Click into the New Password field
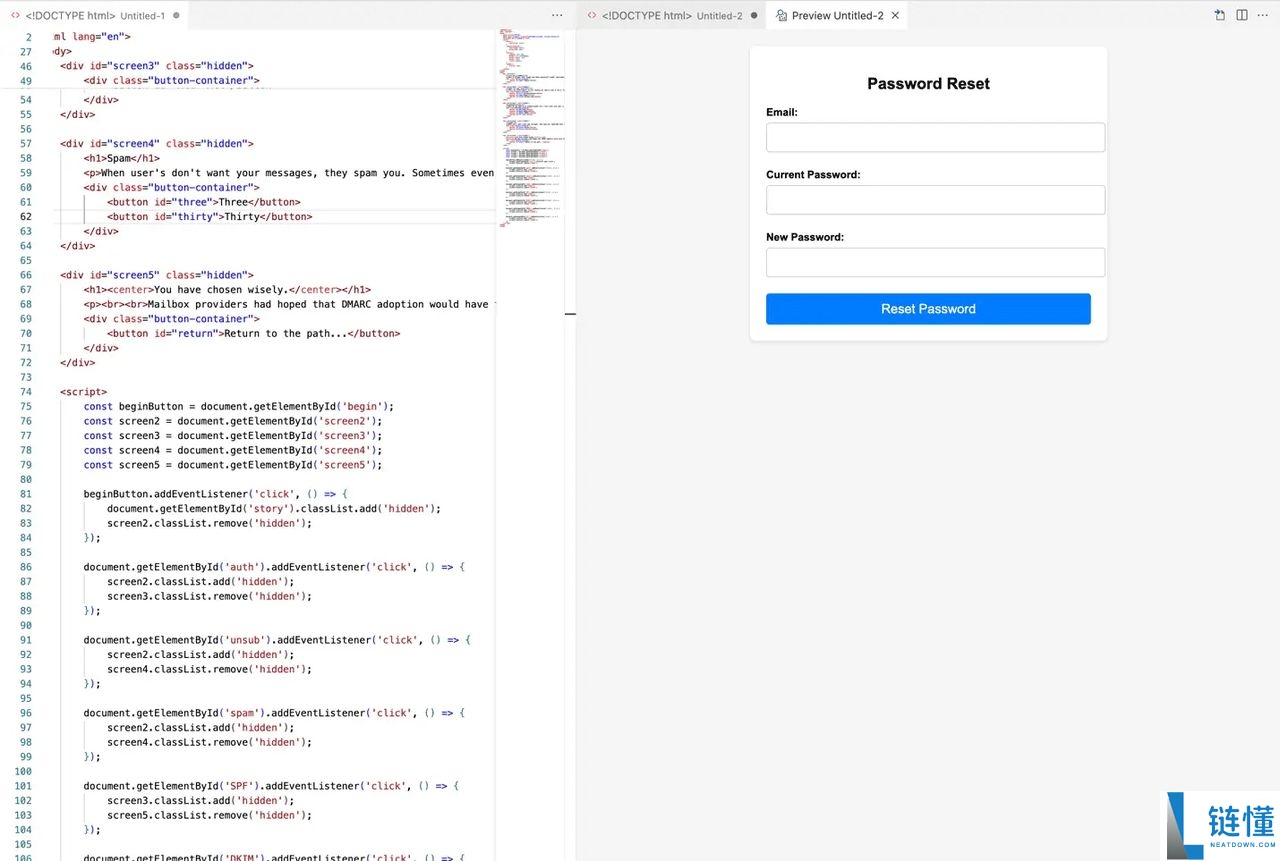Viewport: 1280px width, 861px height. (935, 262)
